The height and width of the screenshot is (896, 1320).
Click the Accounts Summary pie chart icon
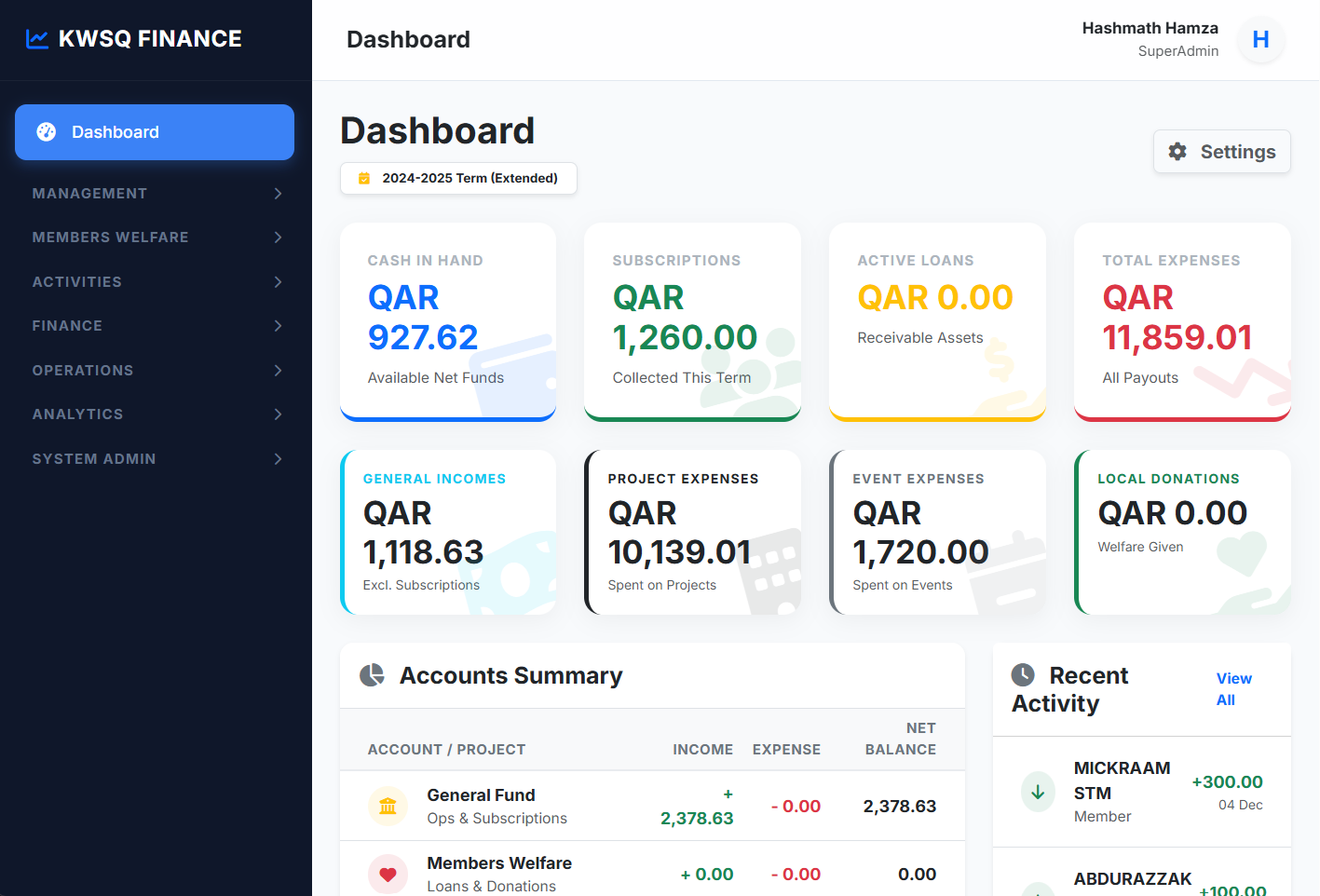pos(372,675)
